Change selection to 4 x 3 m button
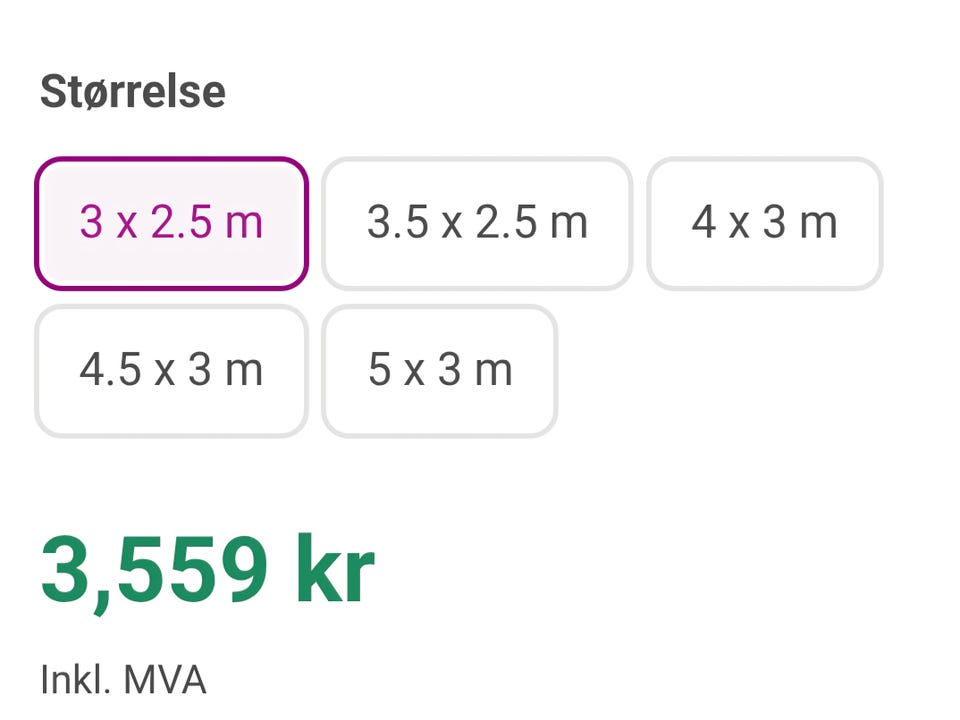This screenshot has width=960, height=720. pyautogui.click(x=765, y=223)
